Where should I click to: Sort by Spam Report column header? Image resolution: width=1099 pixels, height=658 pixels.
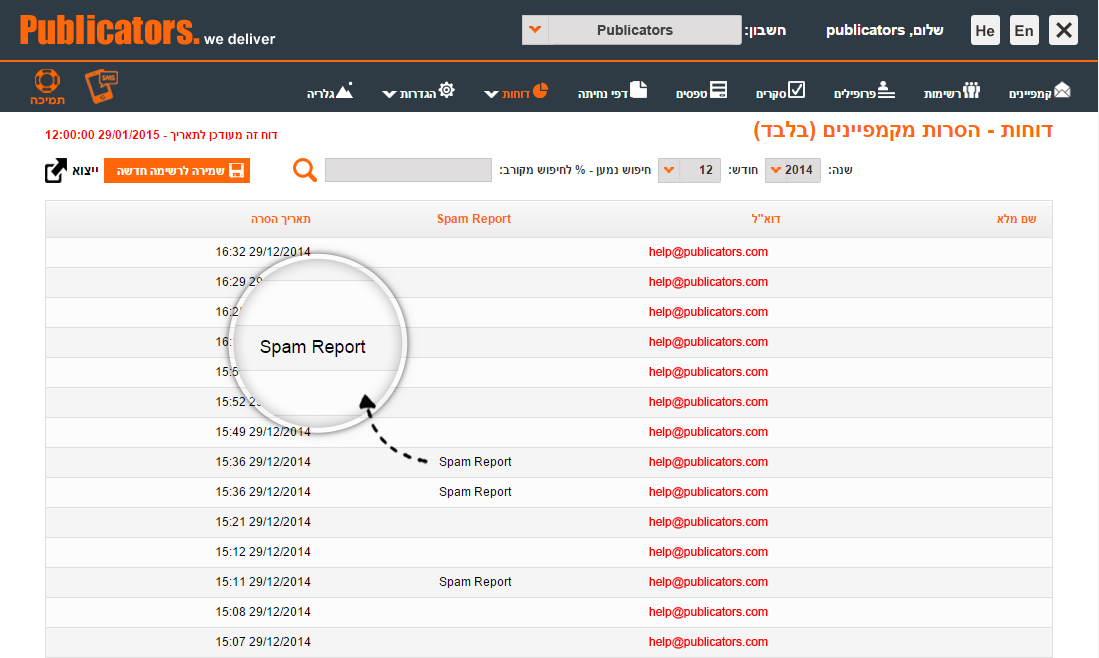(x=474, y=219)
